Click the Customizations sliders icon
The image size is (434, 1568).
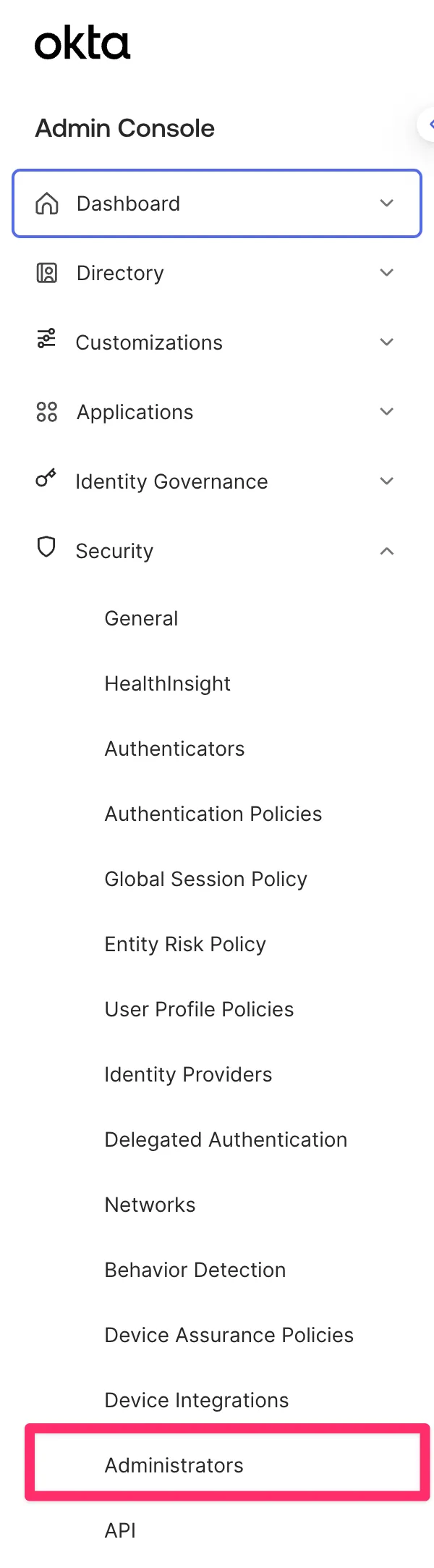(46, 339)
